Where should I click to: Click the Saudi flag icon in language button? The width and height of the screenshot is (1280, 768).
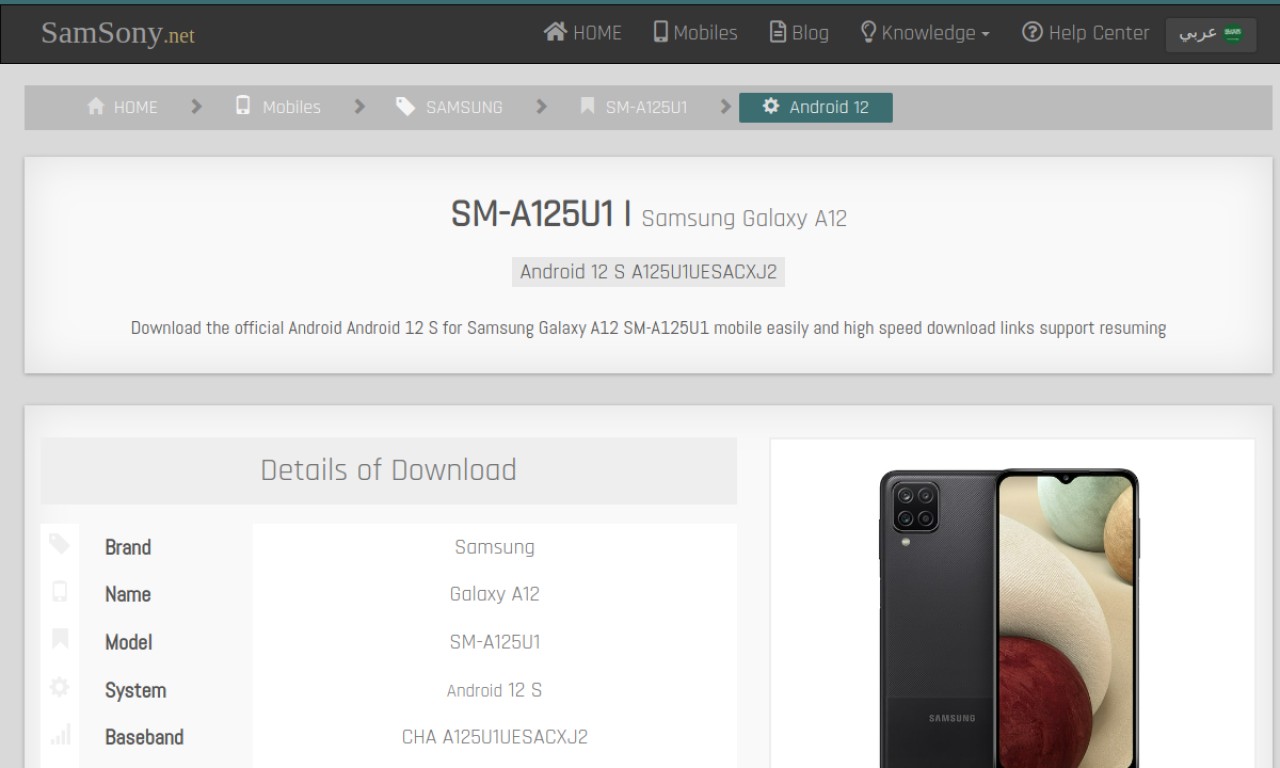coord(1233,33)
